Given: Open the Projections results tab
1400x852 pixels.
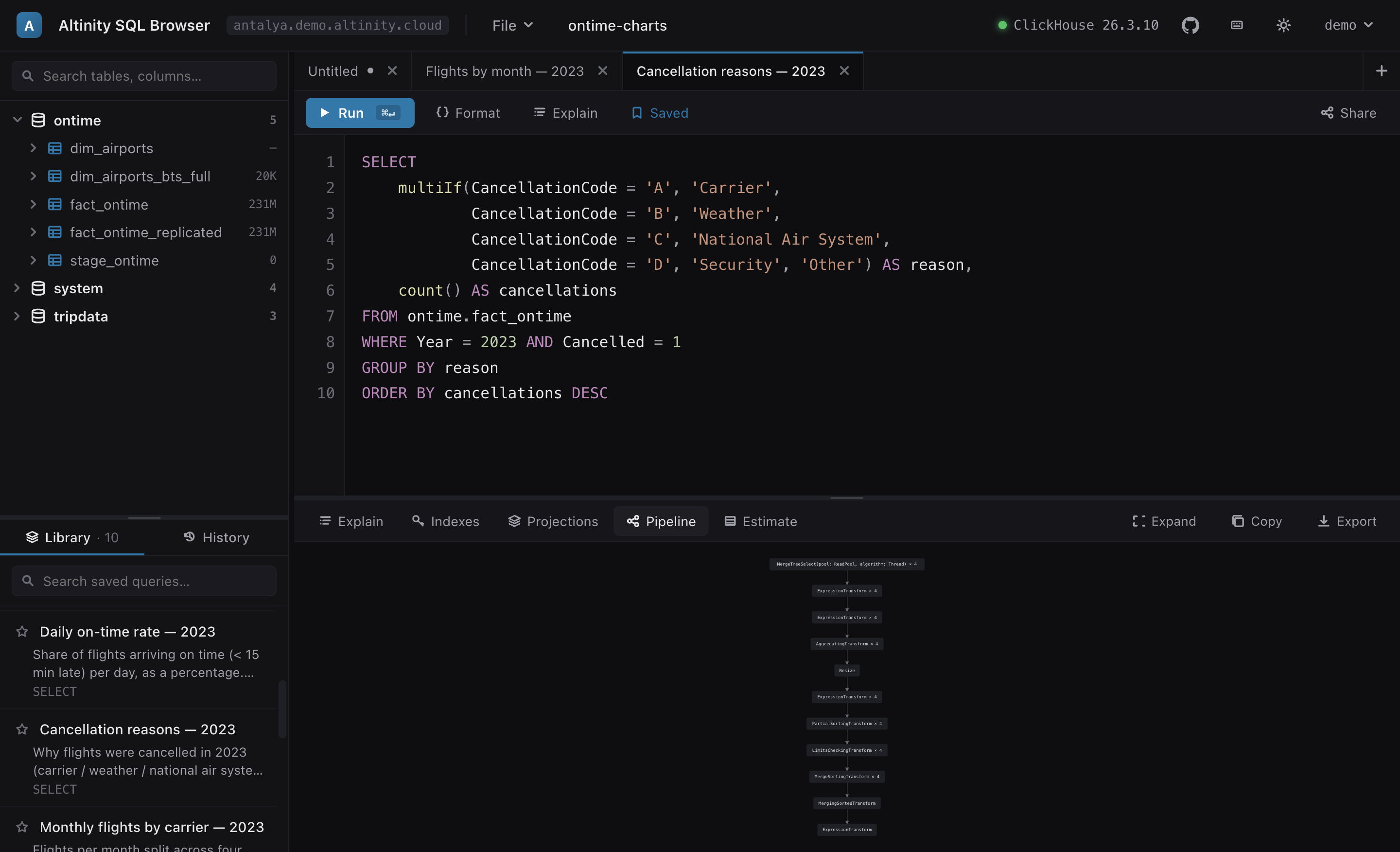Looking at the screenshot, I should (553, 521).
